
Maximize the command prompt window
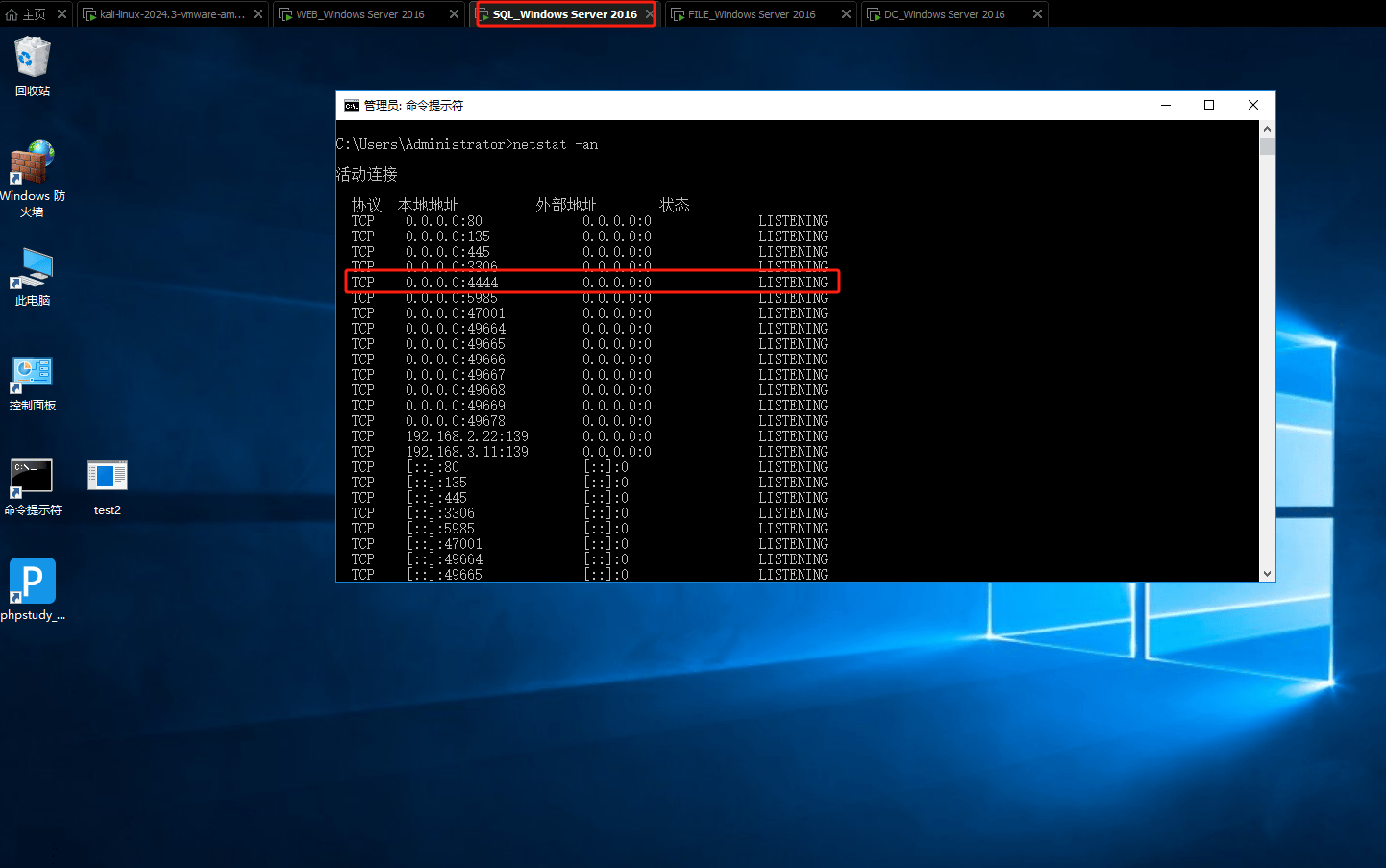[1209, 106]
